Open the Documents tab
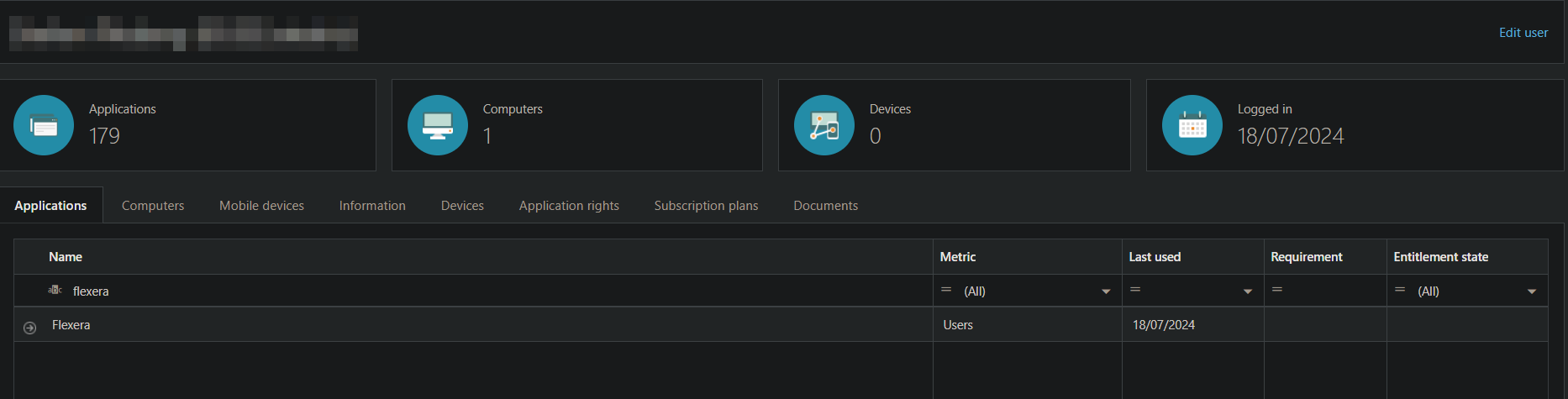1568x399 pixels. point(825,205)
